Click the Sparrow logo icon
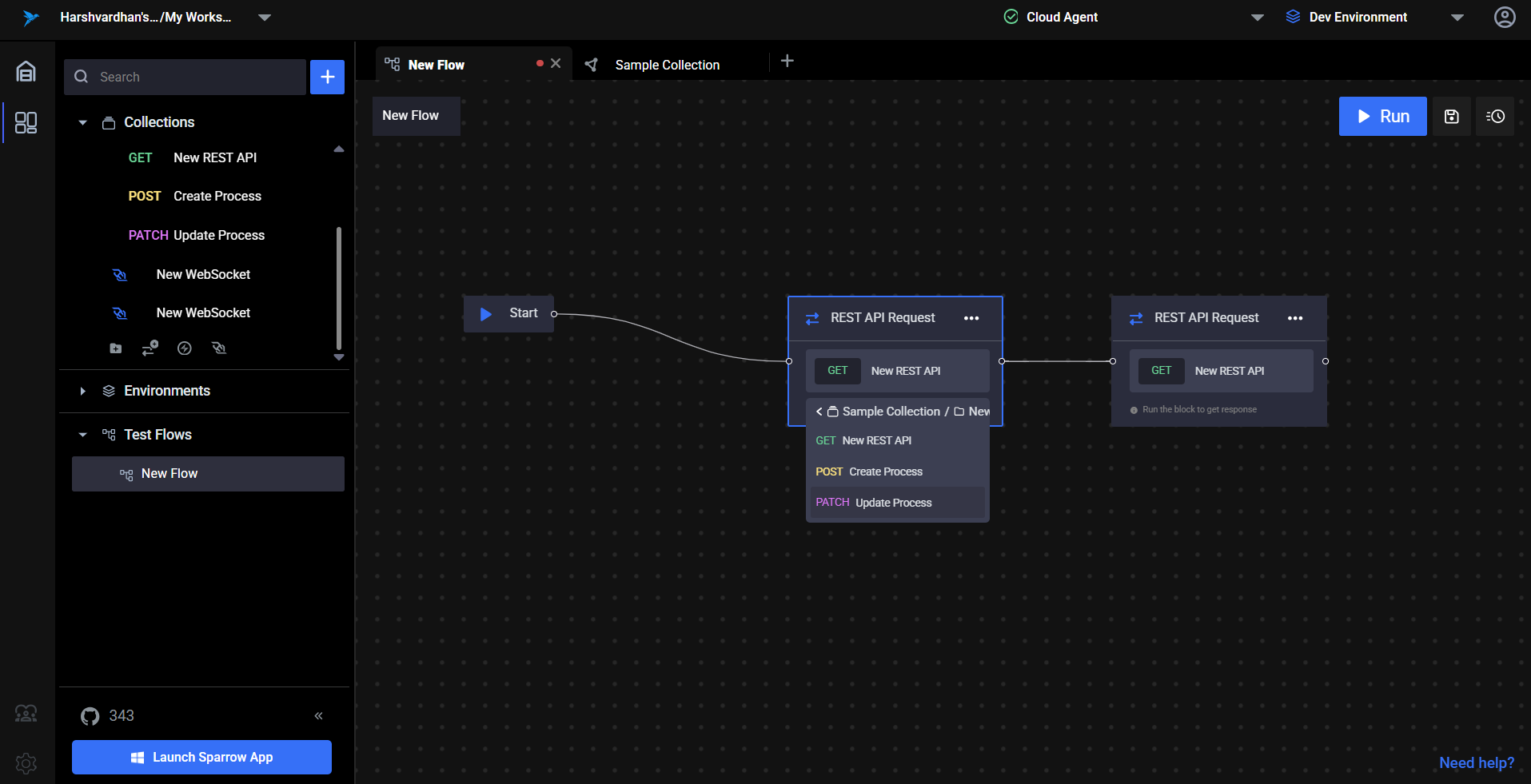The image size is (1531, 784). 30,18
